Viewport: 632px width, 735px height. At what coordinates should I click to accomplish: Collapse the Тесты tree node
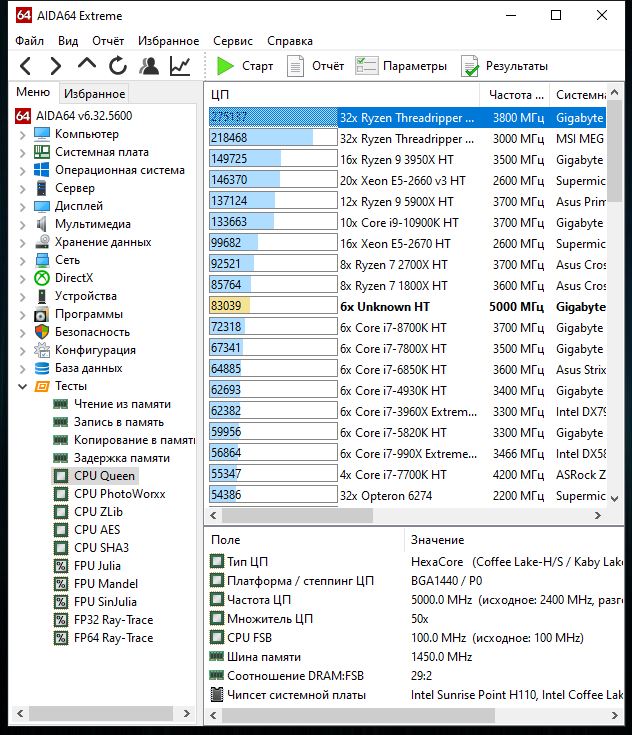pyautogui.click(x=22, y=387)
